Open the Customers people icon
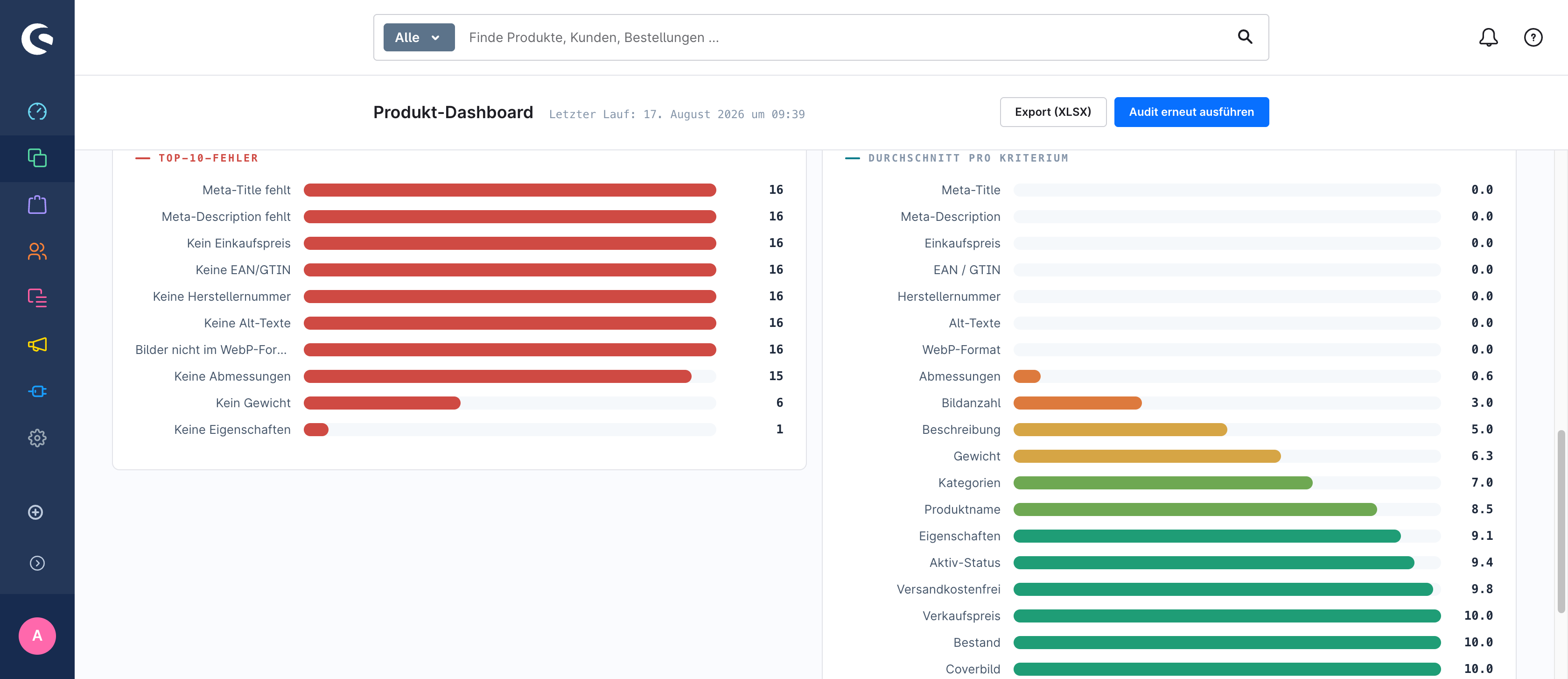The image size is (1568, 679). click(x=37, y=251)
